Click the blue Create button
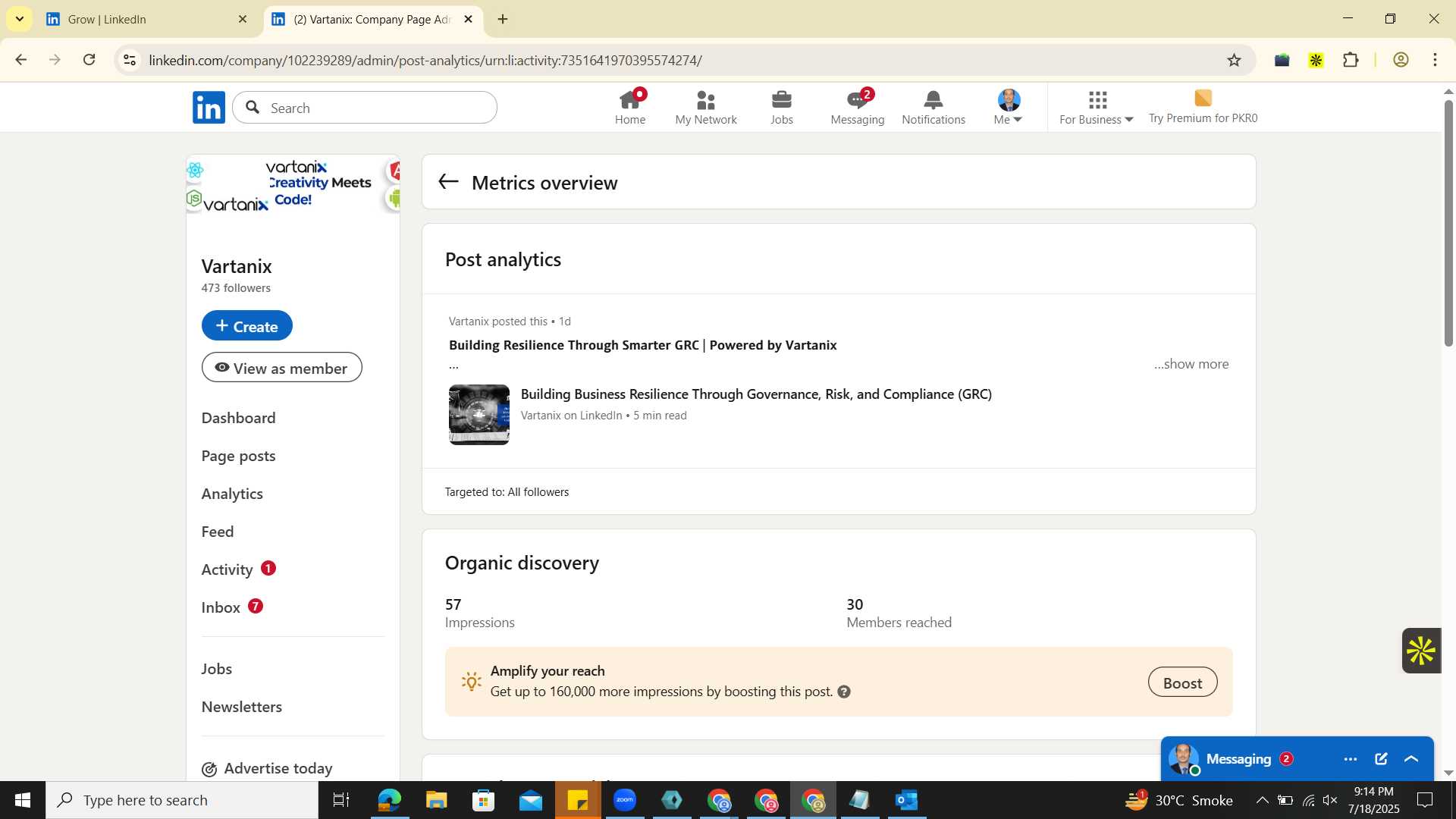Screen dimensions: 1456x819 point(247,325)
